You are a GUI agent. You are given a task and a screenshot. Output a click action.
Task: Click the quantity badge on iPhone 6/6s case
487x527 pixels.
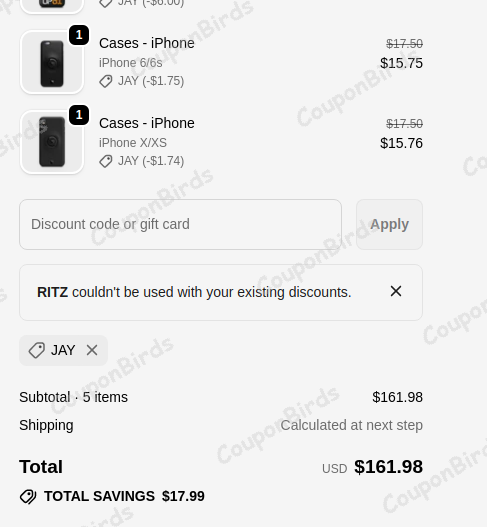[79, 35]
